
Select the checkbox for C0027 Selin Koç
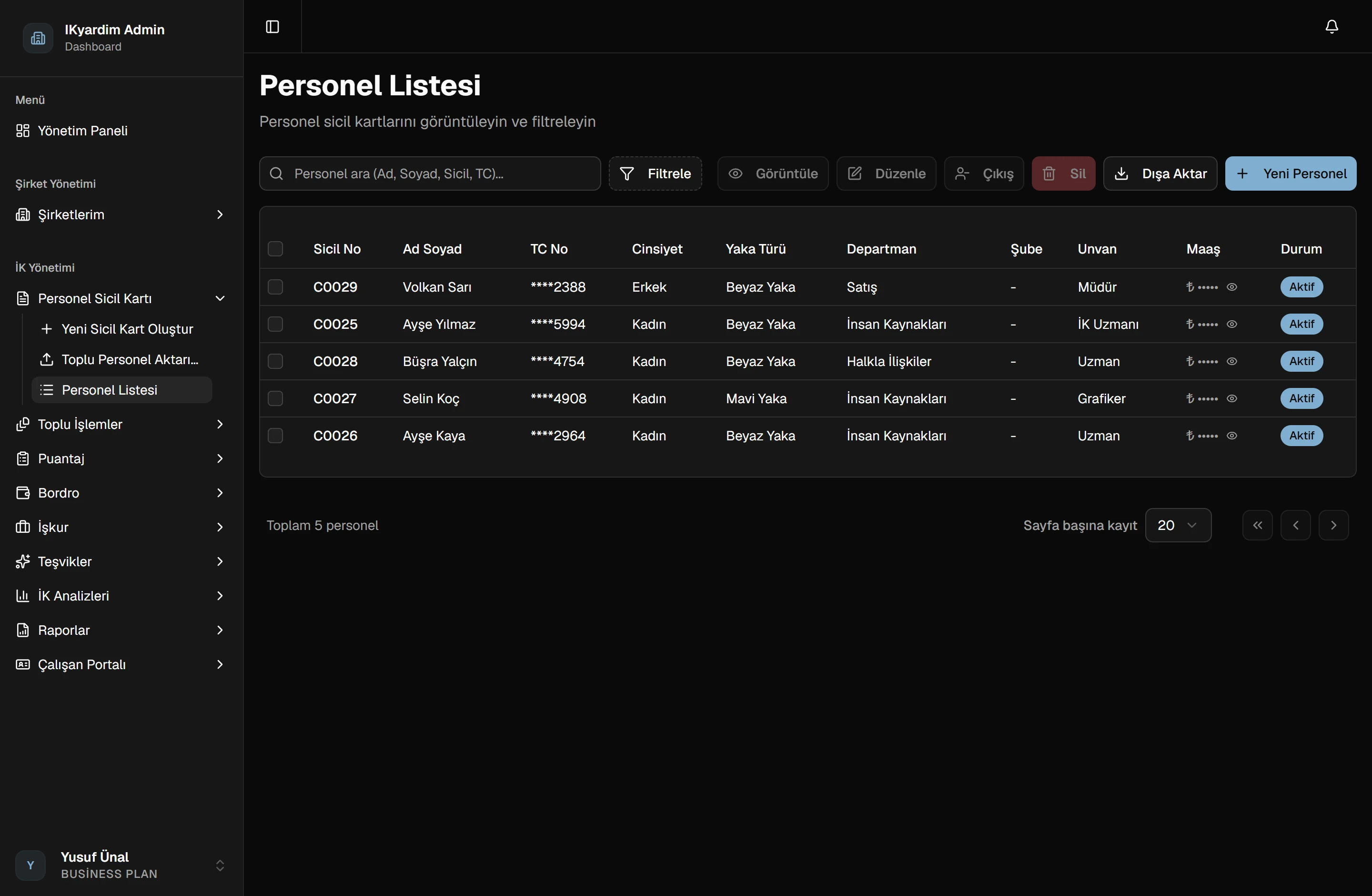(275, 398)
